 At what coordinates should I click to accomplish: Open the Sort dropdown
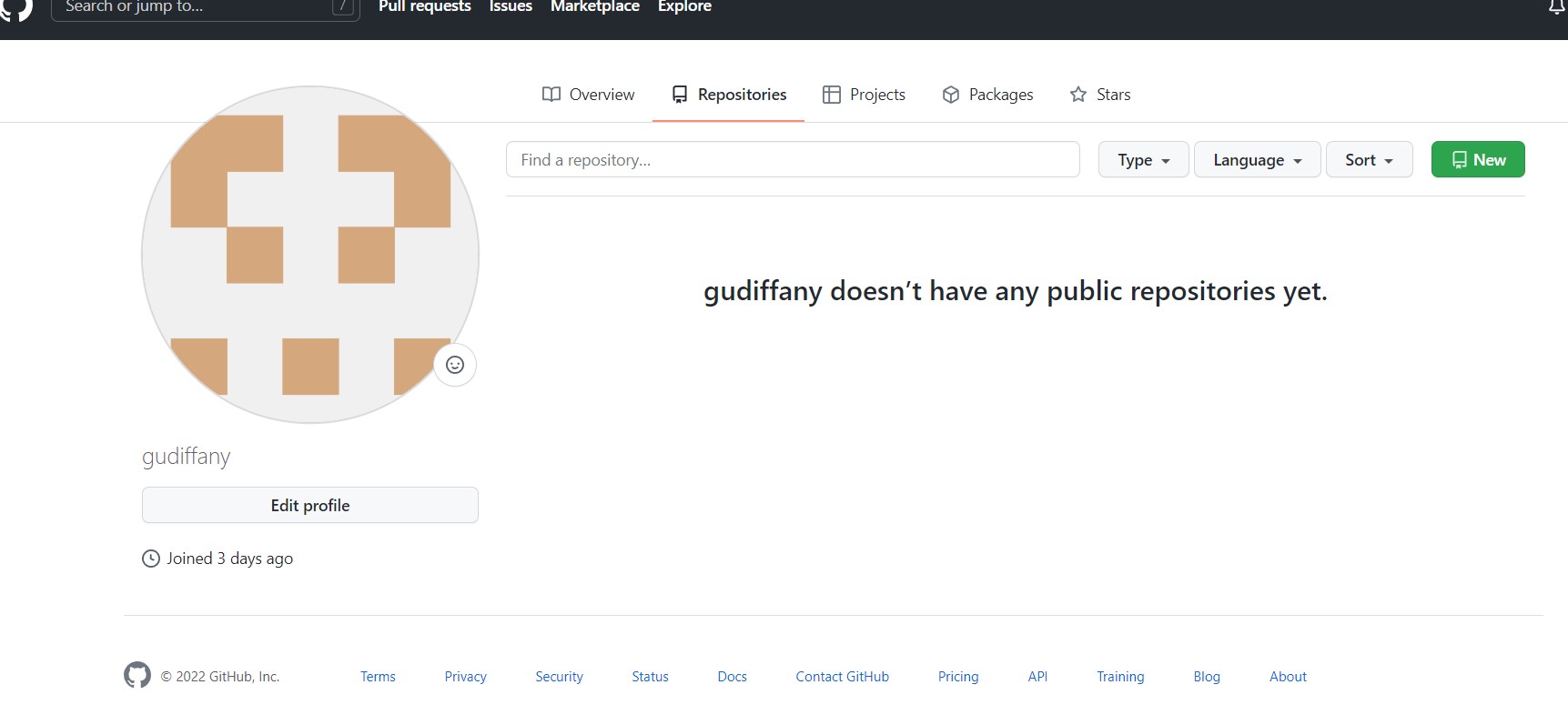coord(1370,159)
